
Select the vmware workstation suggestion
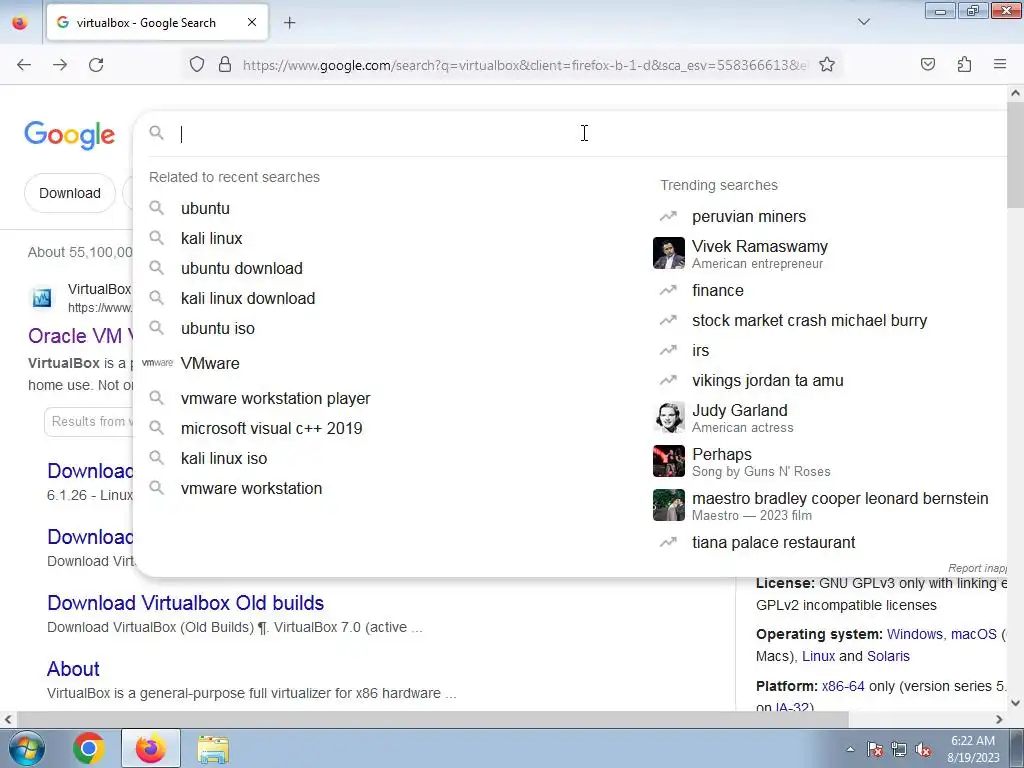[x=251, y=488]
